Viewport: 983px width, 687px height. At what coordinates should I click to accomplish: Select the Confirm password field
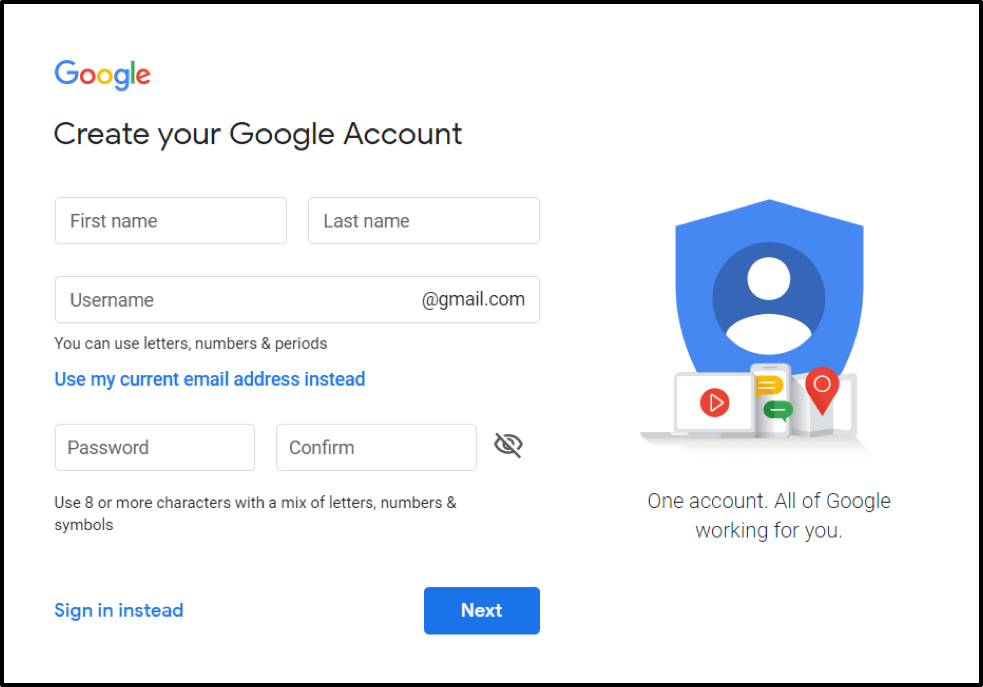coord(376,447)
